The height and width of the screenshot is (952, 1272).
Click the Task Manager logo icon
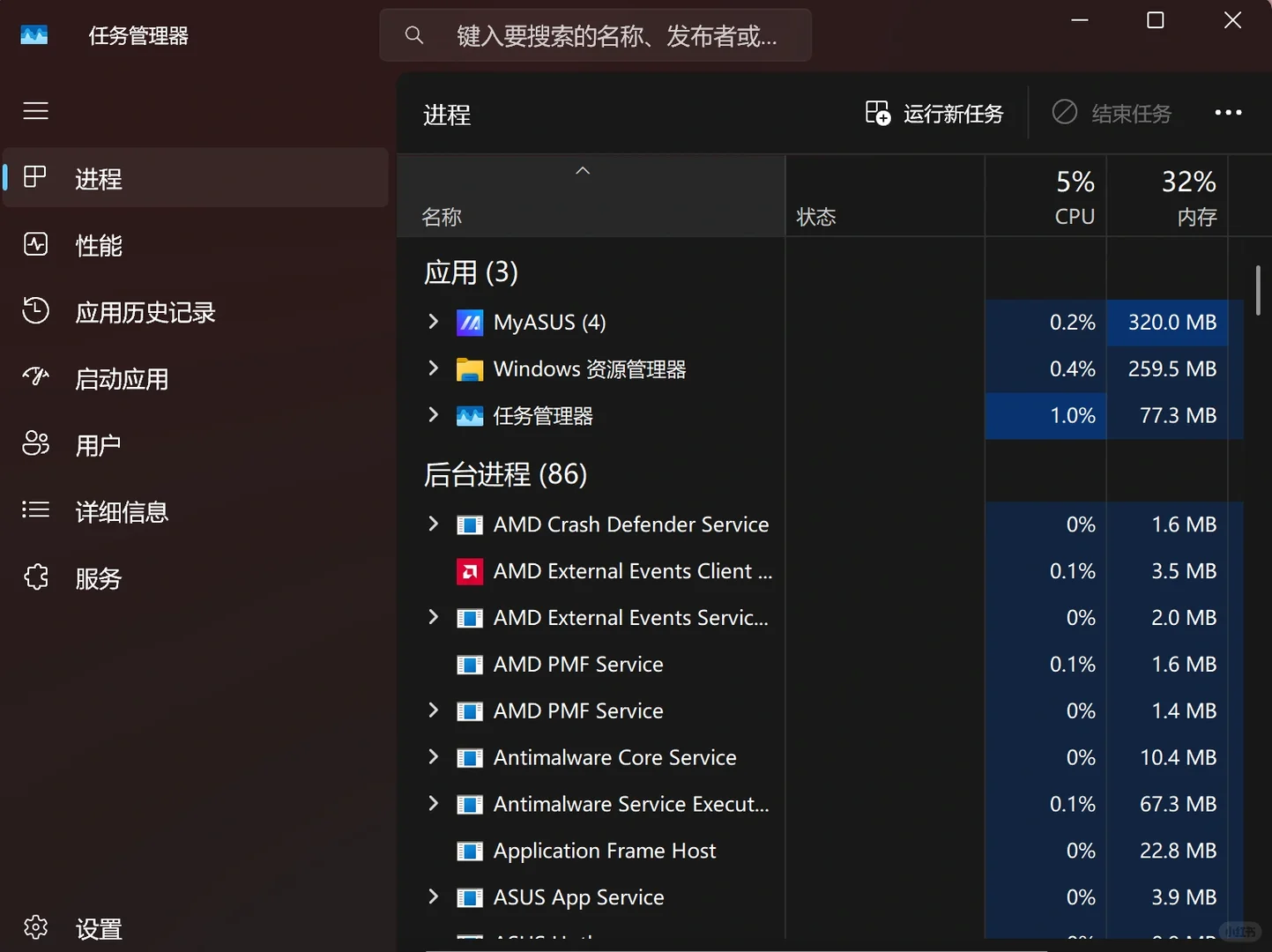pos(34,34)
